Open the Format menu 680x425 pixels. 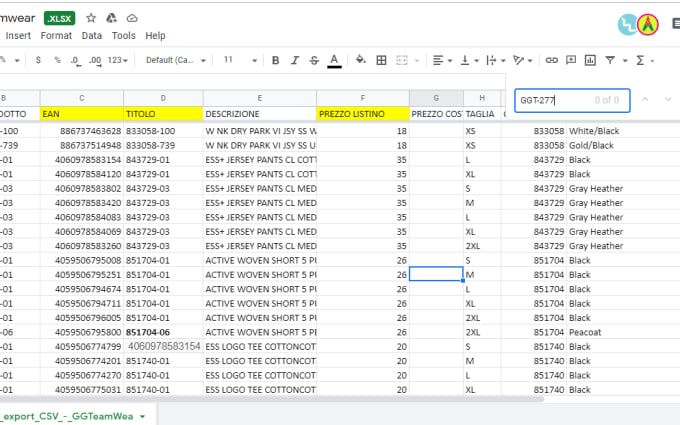(x=56, y=35)
